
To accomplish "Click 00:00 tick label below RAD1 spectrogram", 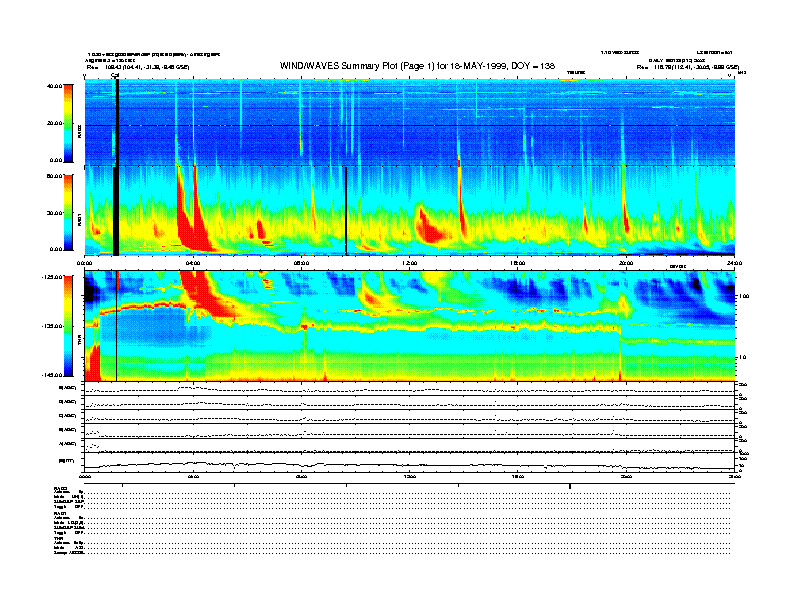I will click(x=84, y=263).
